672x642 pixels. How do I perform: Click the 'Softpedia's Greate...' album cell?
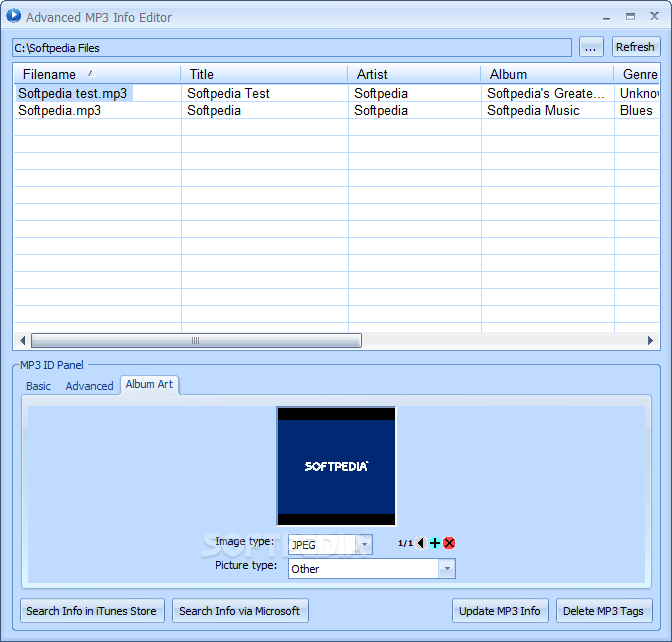pos(546,93)
